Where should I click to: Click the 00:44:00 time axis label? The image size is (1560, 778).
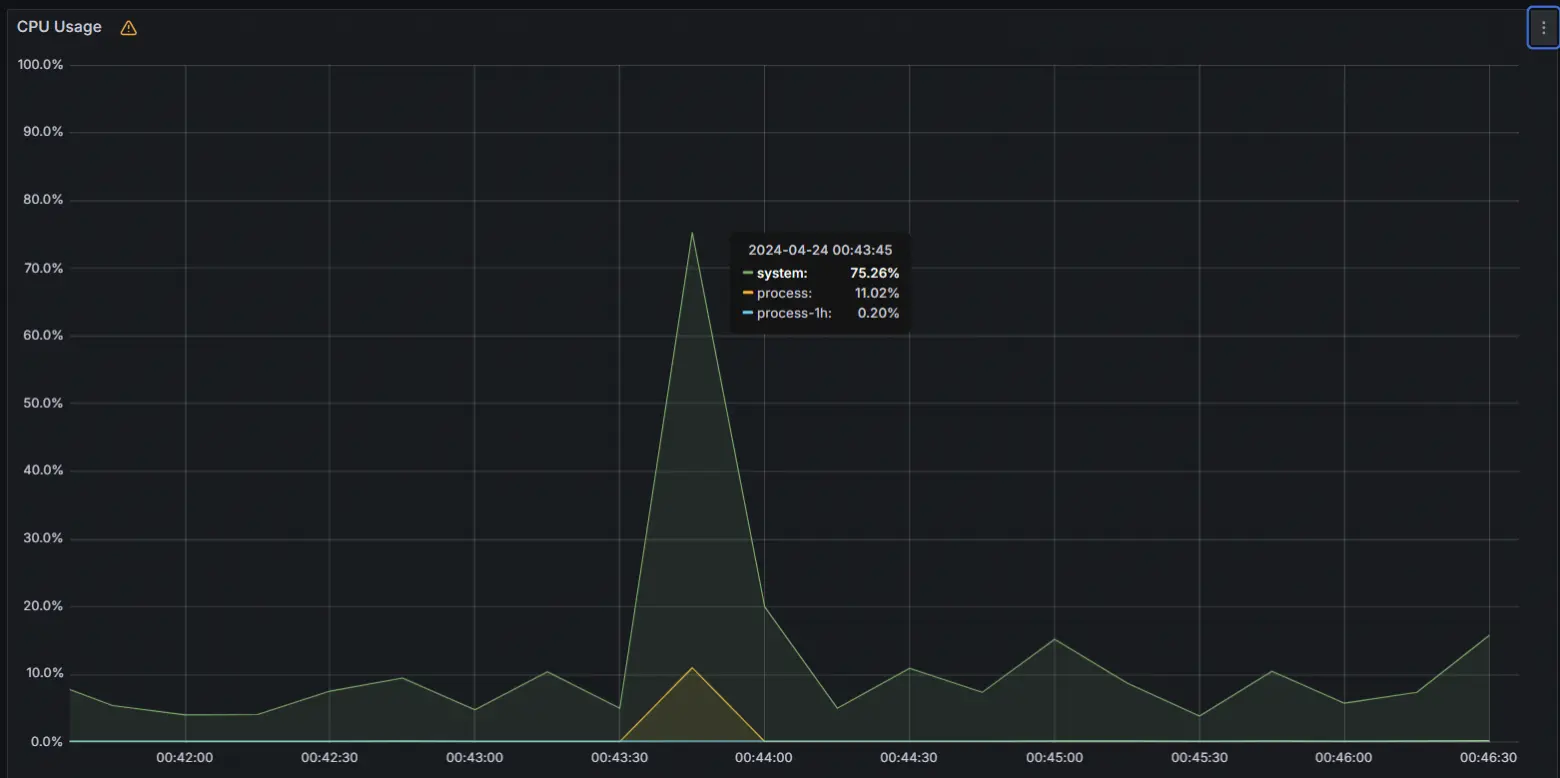coord(764,758)
